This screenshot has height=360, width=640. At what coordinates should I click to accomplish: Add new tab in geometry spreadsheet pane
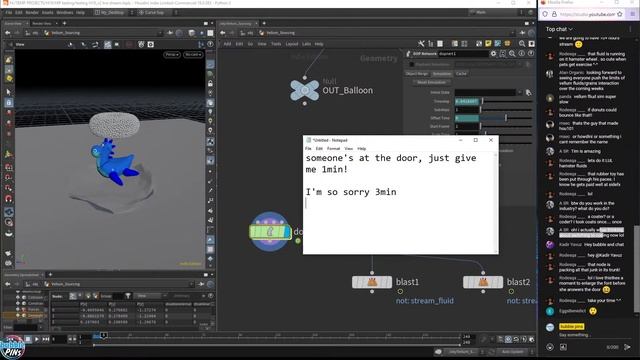point(50,275)
